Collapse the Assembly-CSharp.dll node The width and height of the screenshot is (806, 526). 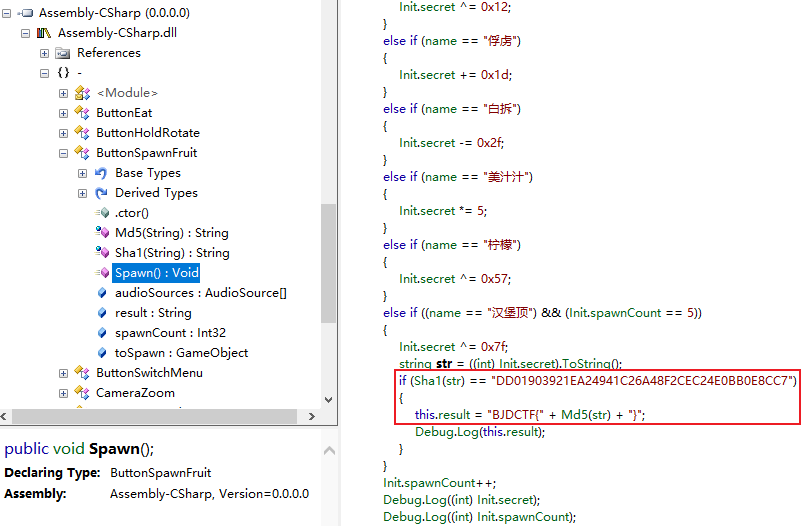[25, 33]
